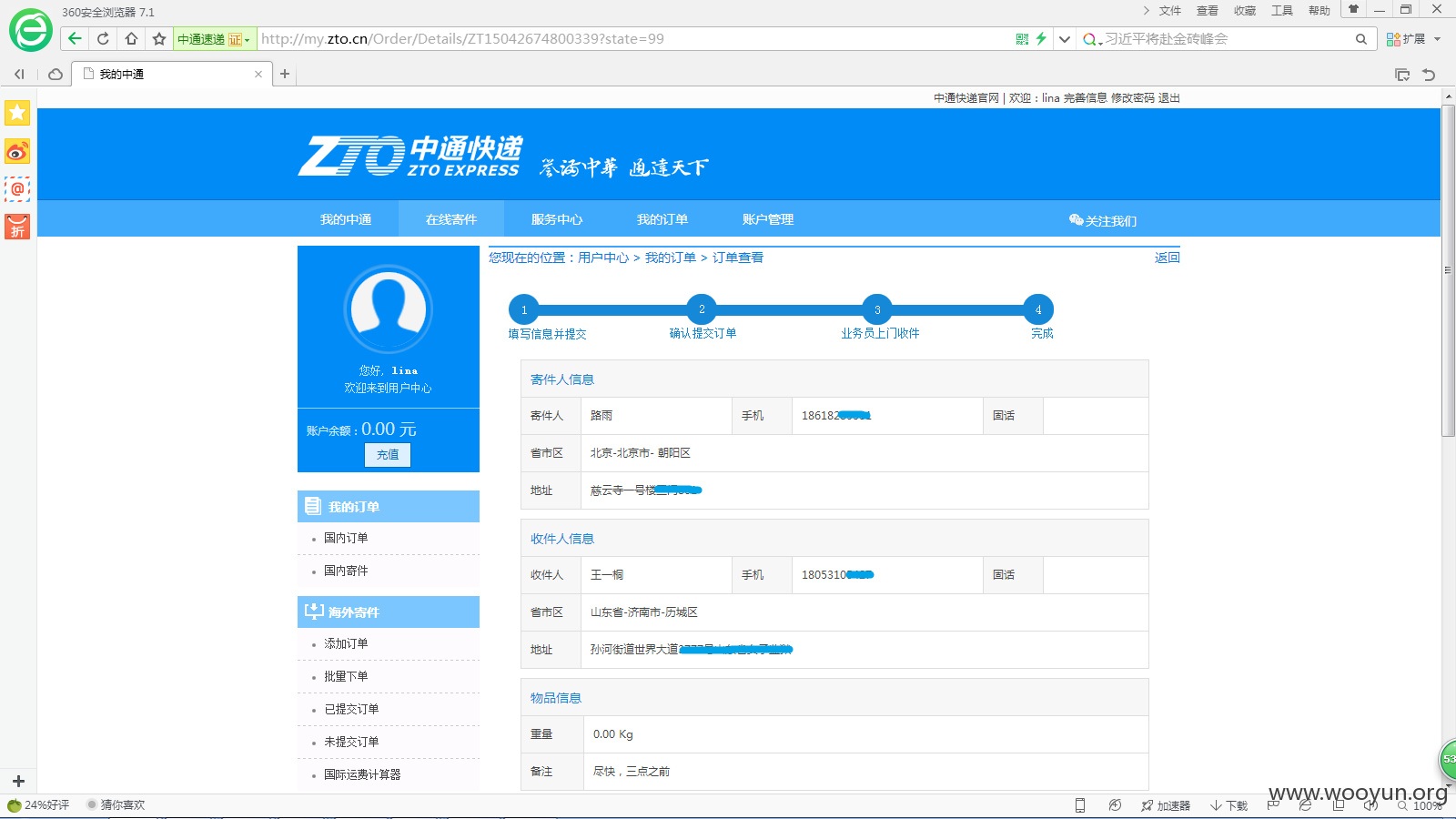
Task: Open the 服务中心 navigation item
Action: click(557, 219)
